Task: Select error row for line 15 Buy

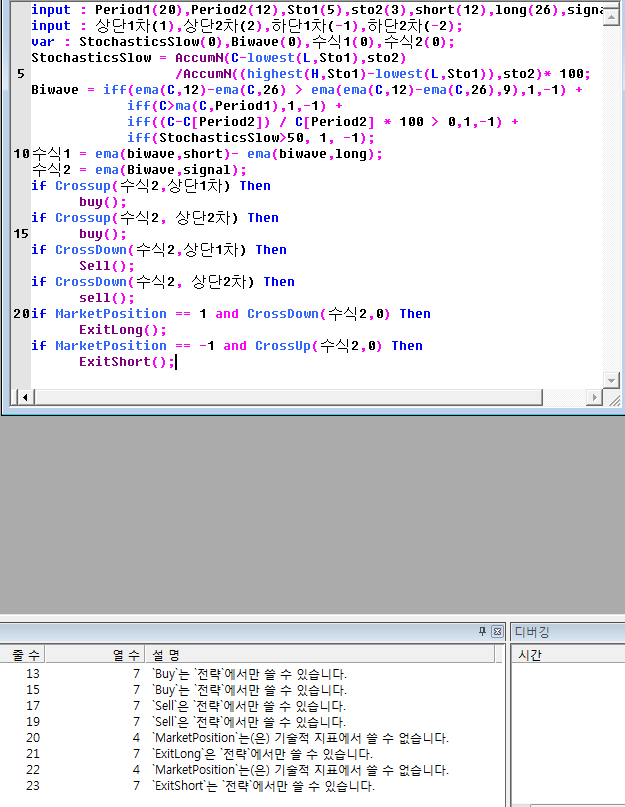Action: click(x=251, y=689)
